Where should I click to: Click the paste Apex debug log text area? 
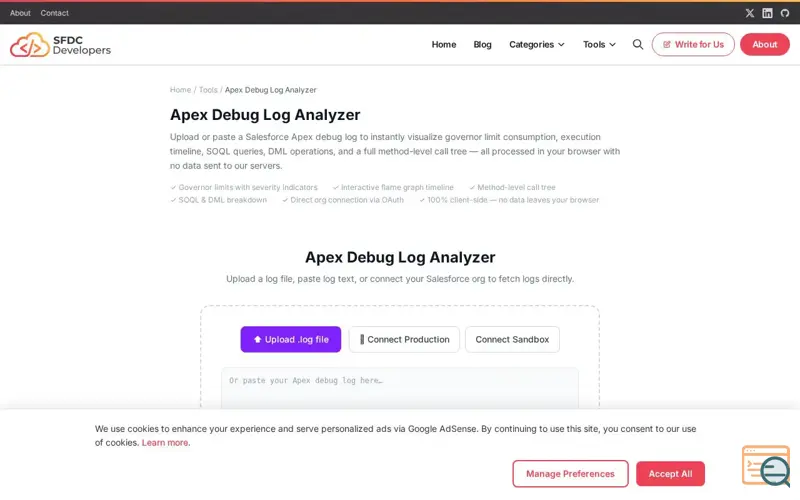400,389
